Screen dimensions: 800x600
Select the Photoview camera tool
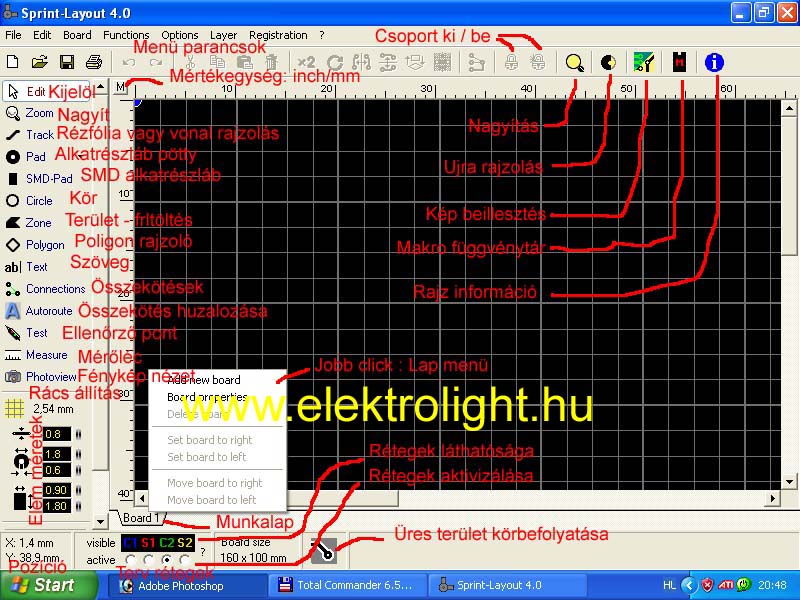[40, 377]
